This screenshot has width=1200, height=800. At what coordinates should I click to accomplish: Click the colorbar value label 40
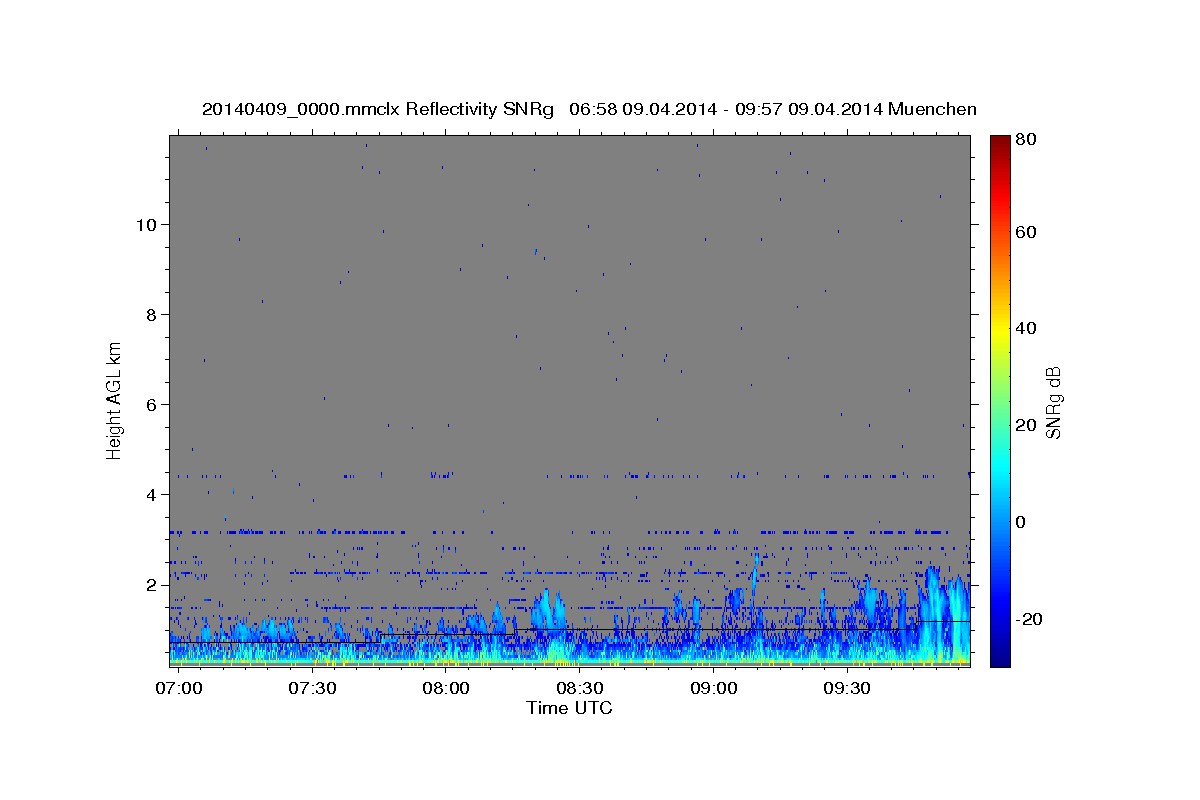pos(1027,328)
